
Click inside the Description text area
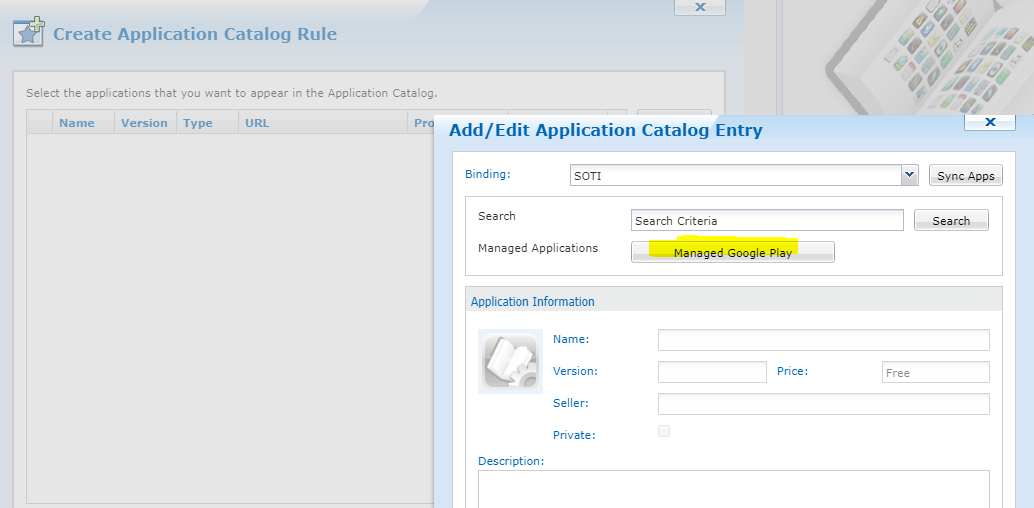pyautogui.click(x=733, y=488)
